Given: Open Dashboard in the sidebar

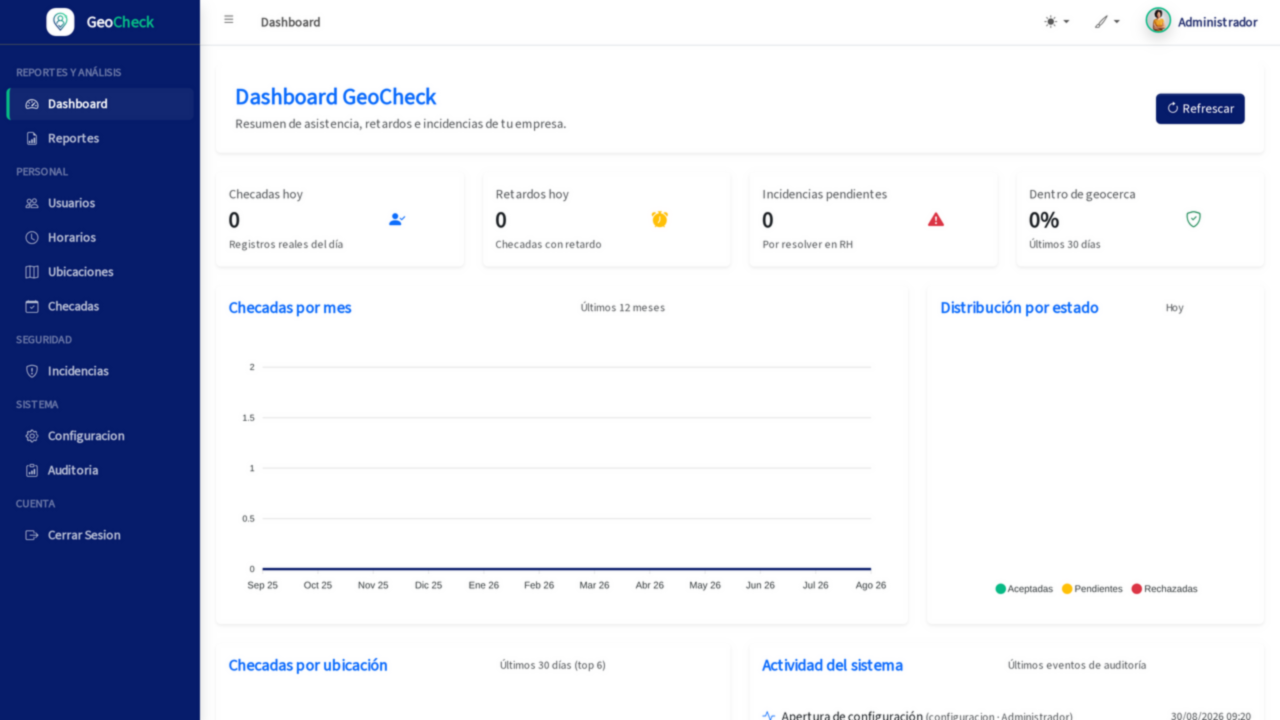Looking at the screenshot, I should pos(100,104).
